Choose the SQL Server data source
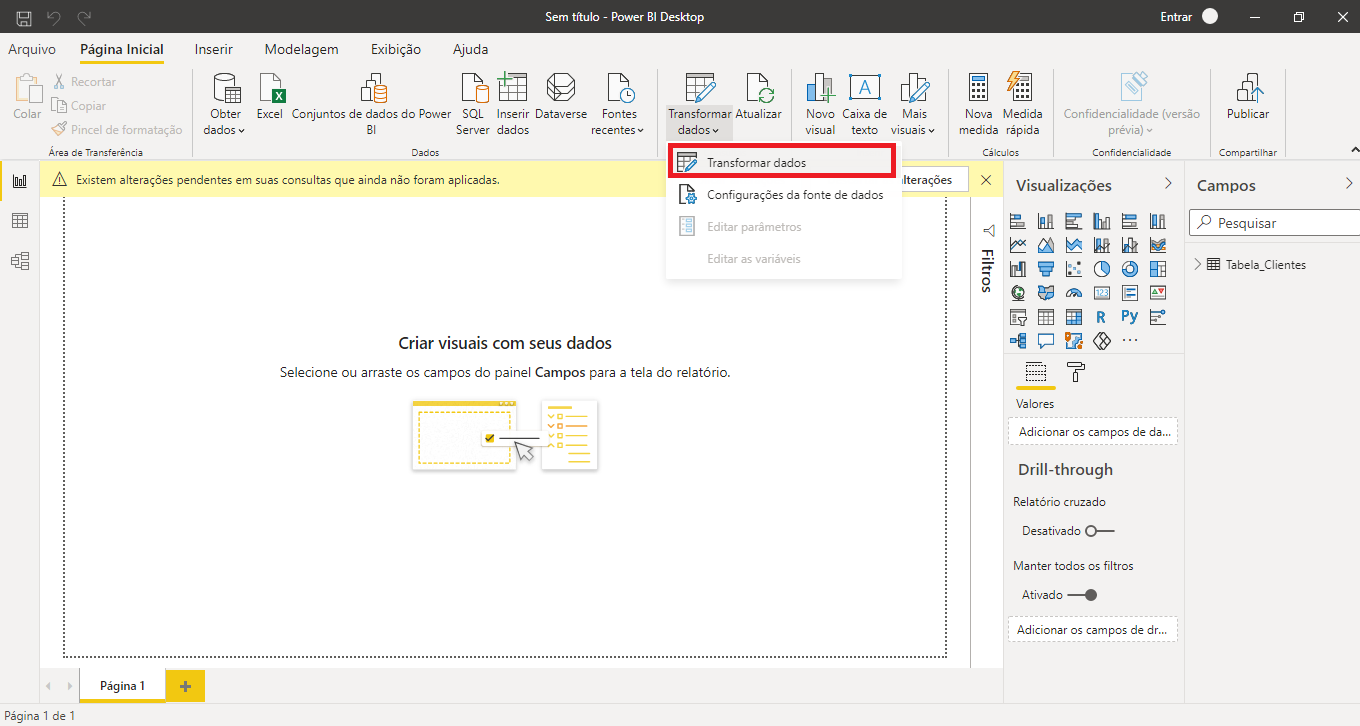This screenshot has width=1360, height=726. [473, 104]
